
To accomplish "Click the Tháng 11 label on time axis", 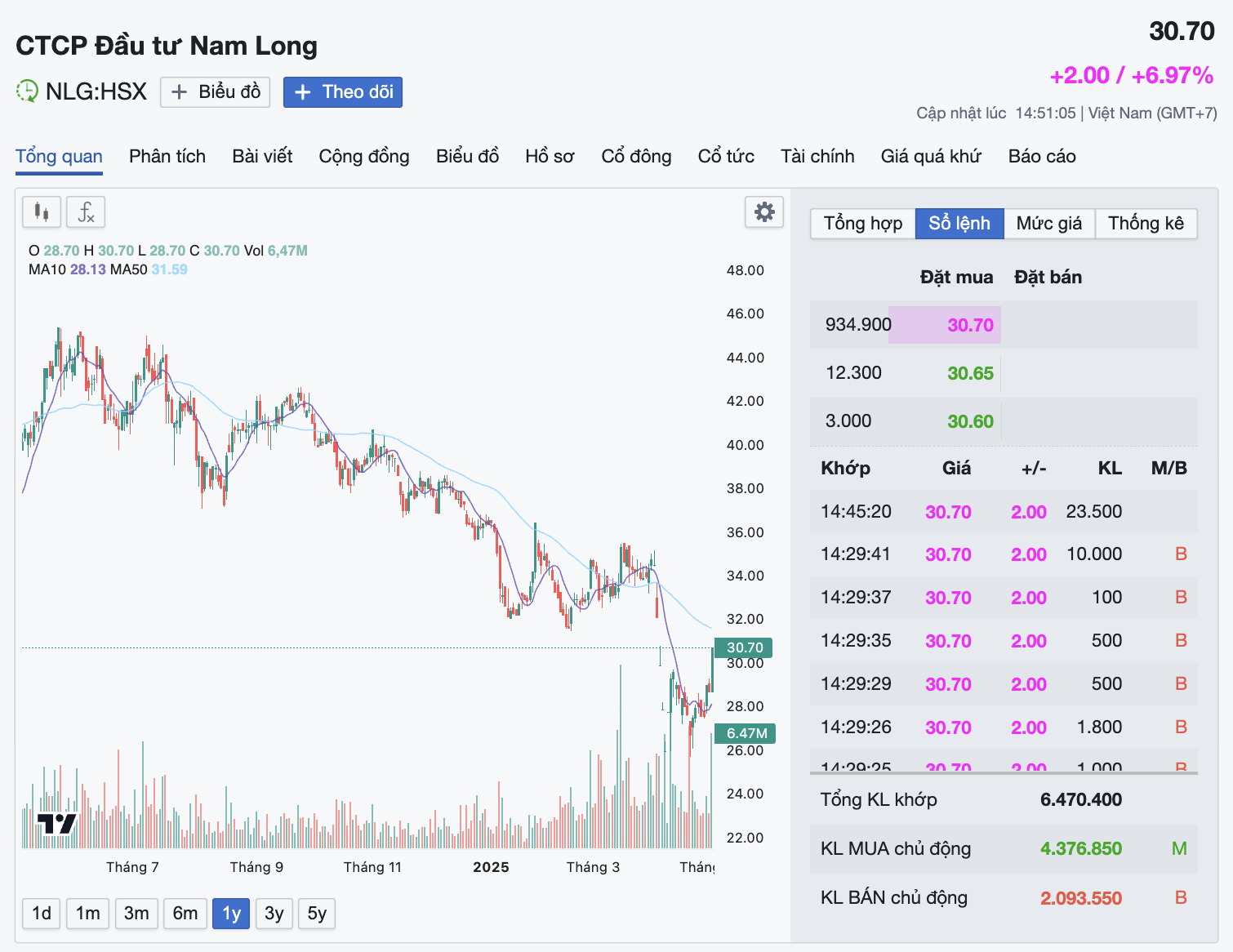I will [372, 867].
